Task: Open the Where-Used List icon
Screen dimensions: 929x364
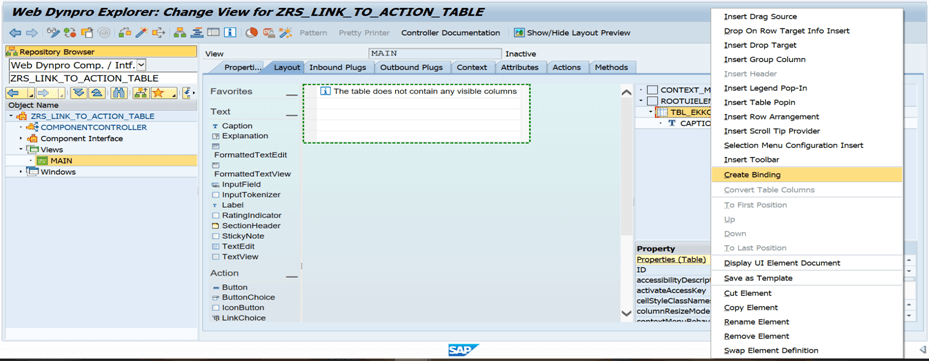Action: click(158, 33)
